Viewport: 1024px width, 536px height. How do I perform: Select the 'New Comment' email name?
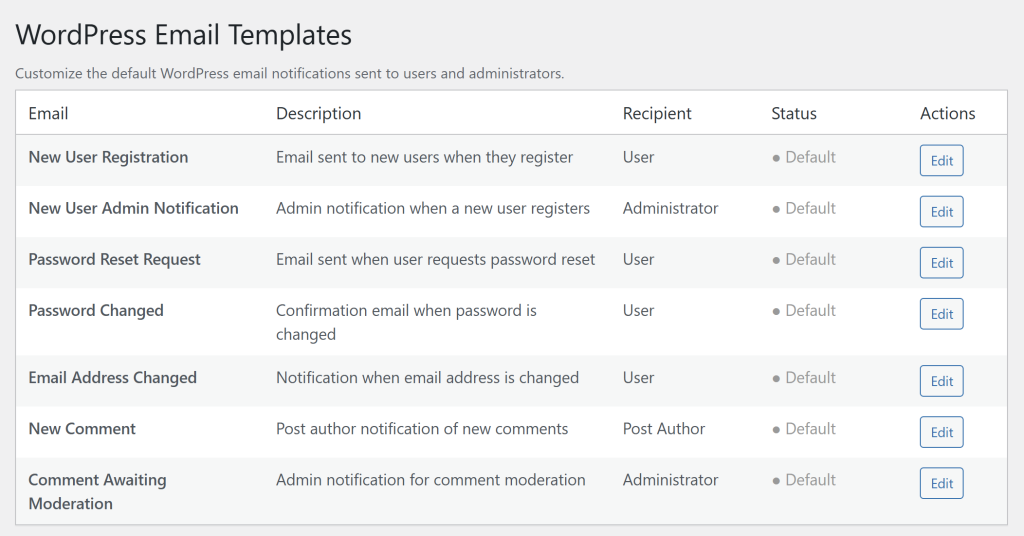tap(82, 429)
